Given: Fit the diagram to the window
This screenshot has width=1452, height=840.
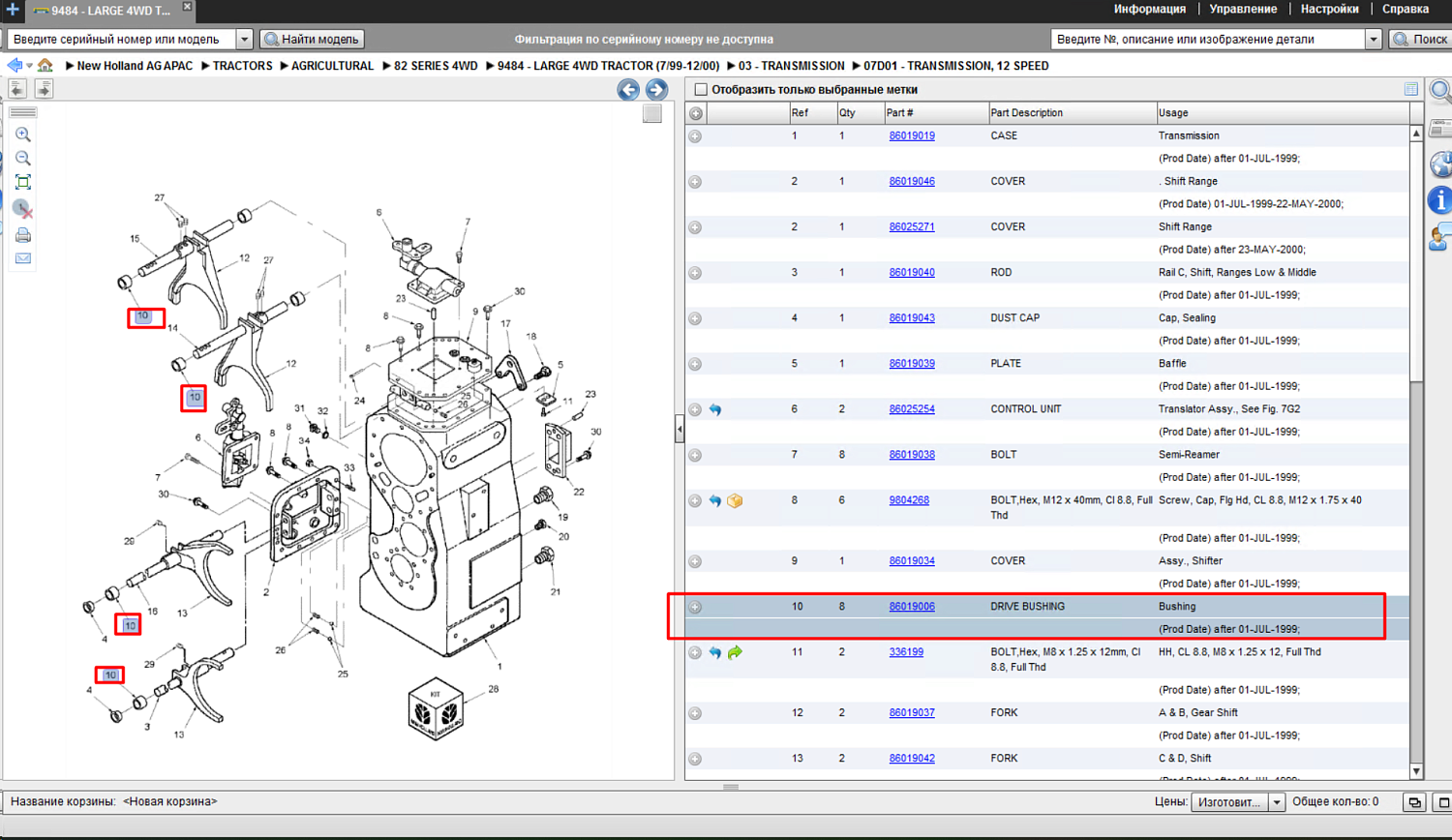Looking at the screenshot, I should 23,183.
